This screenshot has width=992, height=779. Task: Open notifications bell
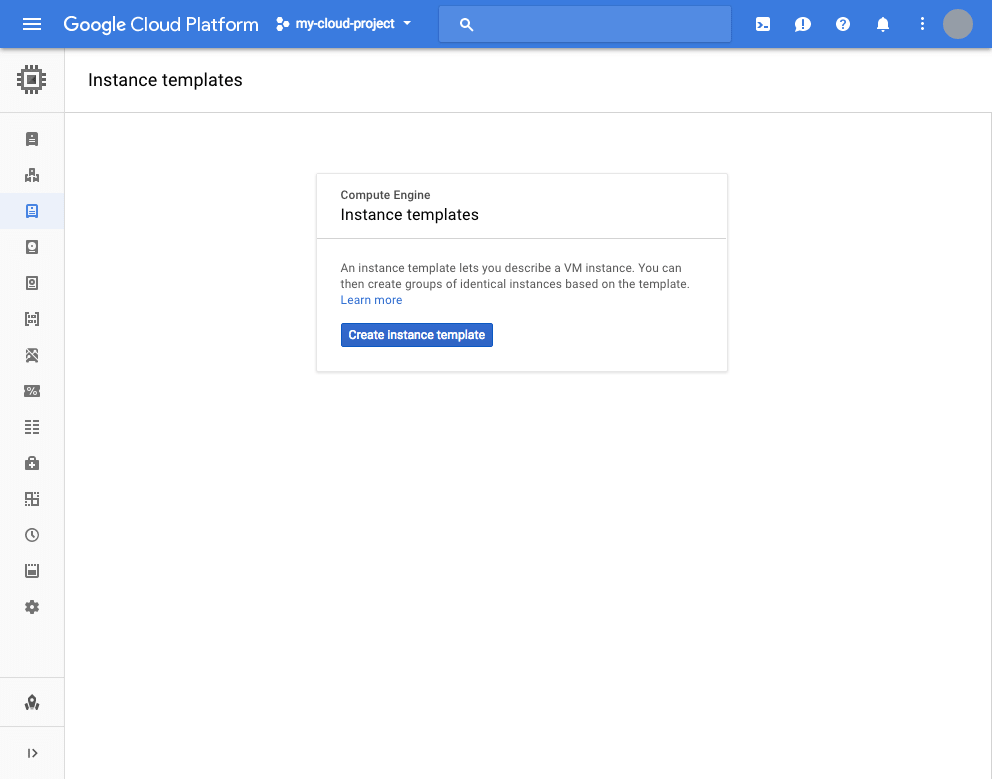point(883,24)
